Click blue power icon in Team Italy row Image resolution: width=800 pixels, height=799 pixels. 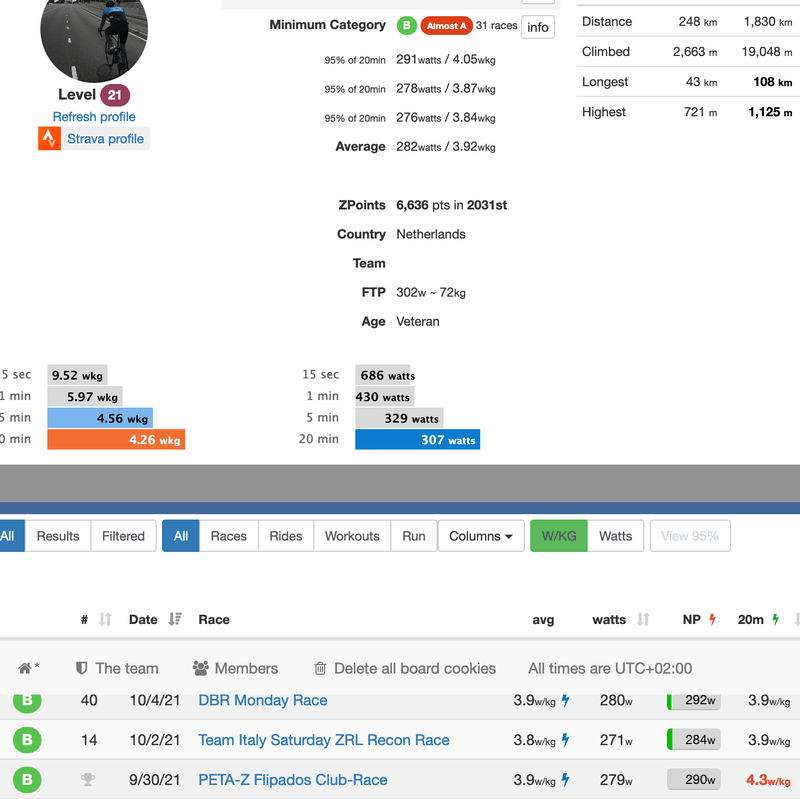point(565,740)
